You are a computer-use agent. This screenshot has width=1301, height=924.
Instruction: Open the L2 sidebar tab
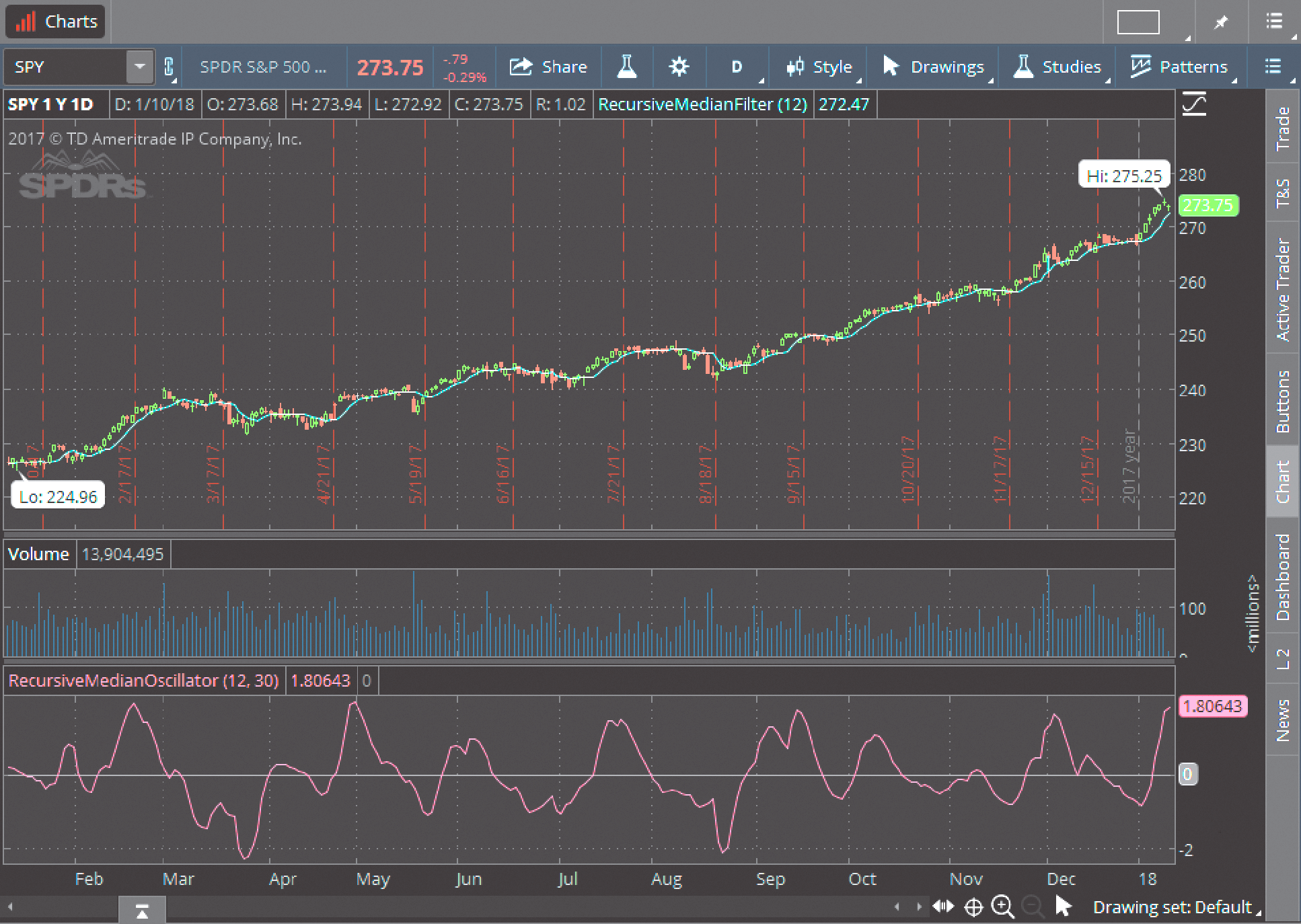[x=1283, y=659]
